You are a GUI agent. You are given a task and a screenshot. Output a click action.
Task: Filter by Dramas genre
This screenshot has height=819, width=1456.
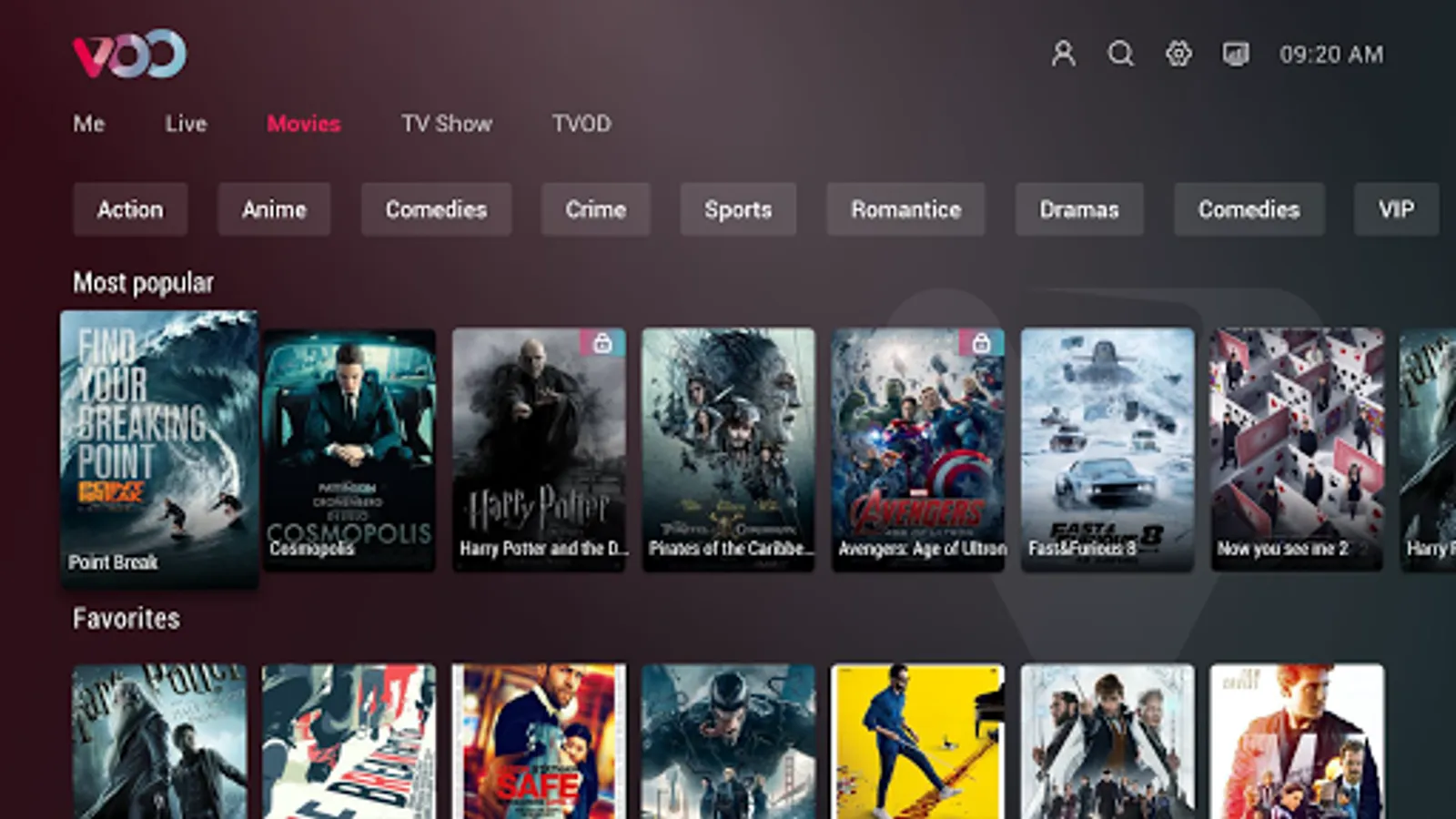coord(1079,209)
